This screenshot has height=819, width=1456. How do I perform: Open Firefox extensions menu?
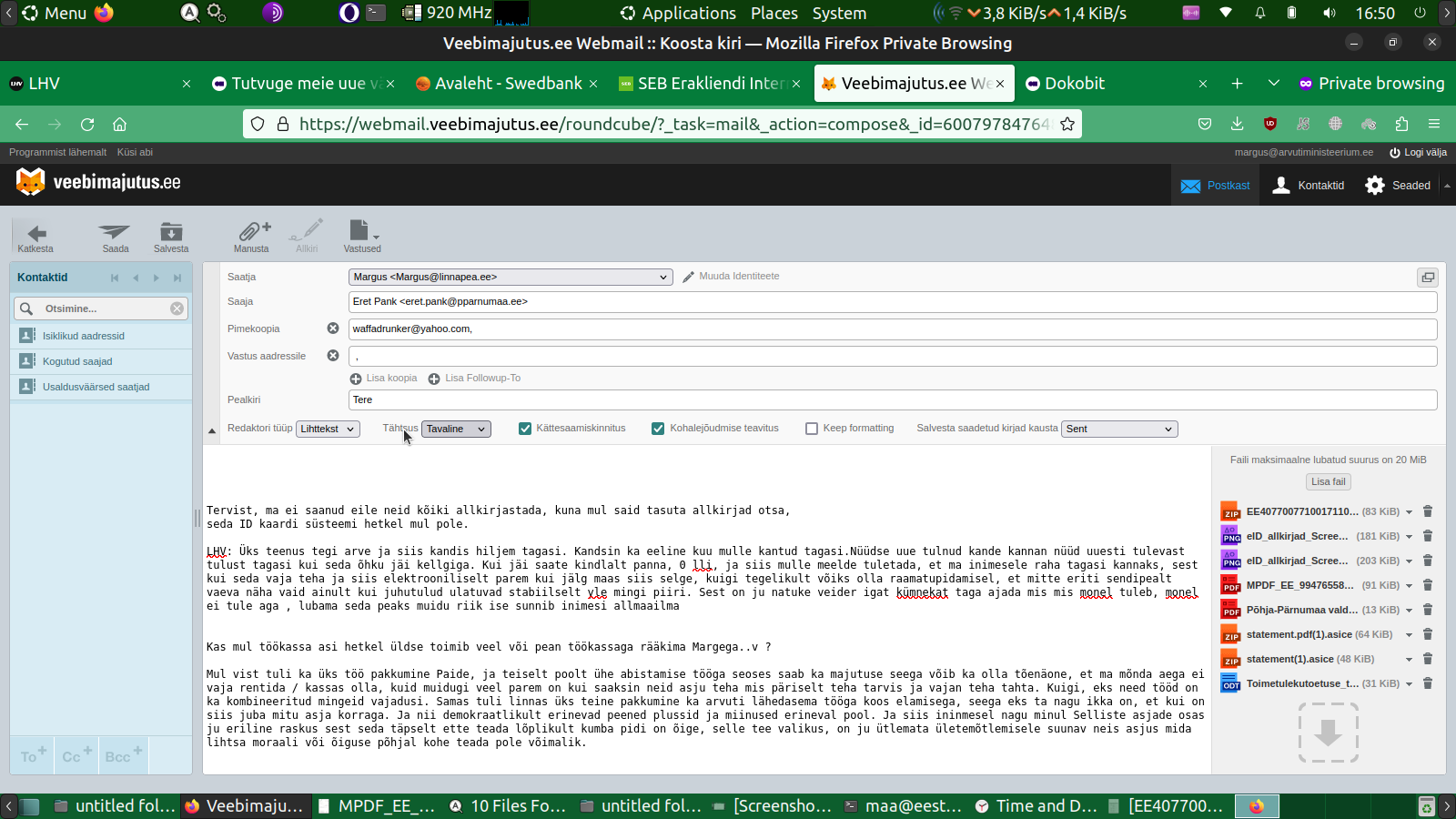pyautogui.click(x=1401, y=124)
